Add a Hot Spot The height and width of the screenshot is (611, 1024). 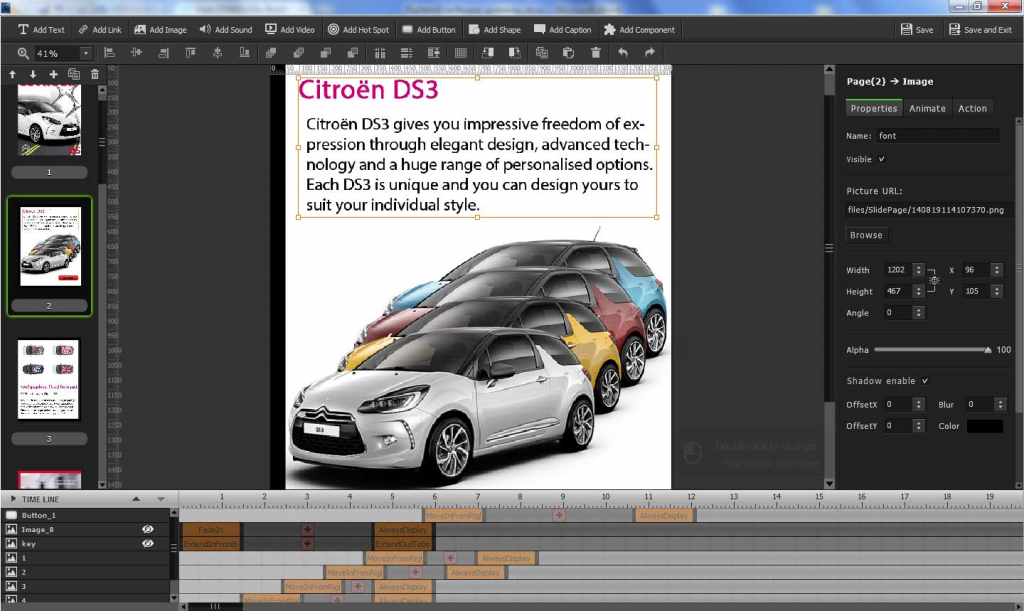tap(359, 29)
